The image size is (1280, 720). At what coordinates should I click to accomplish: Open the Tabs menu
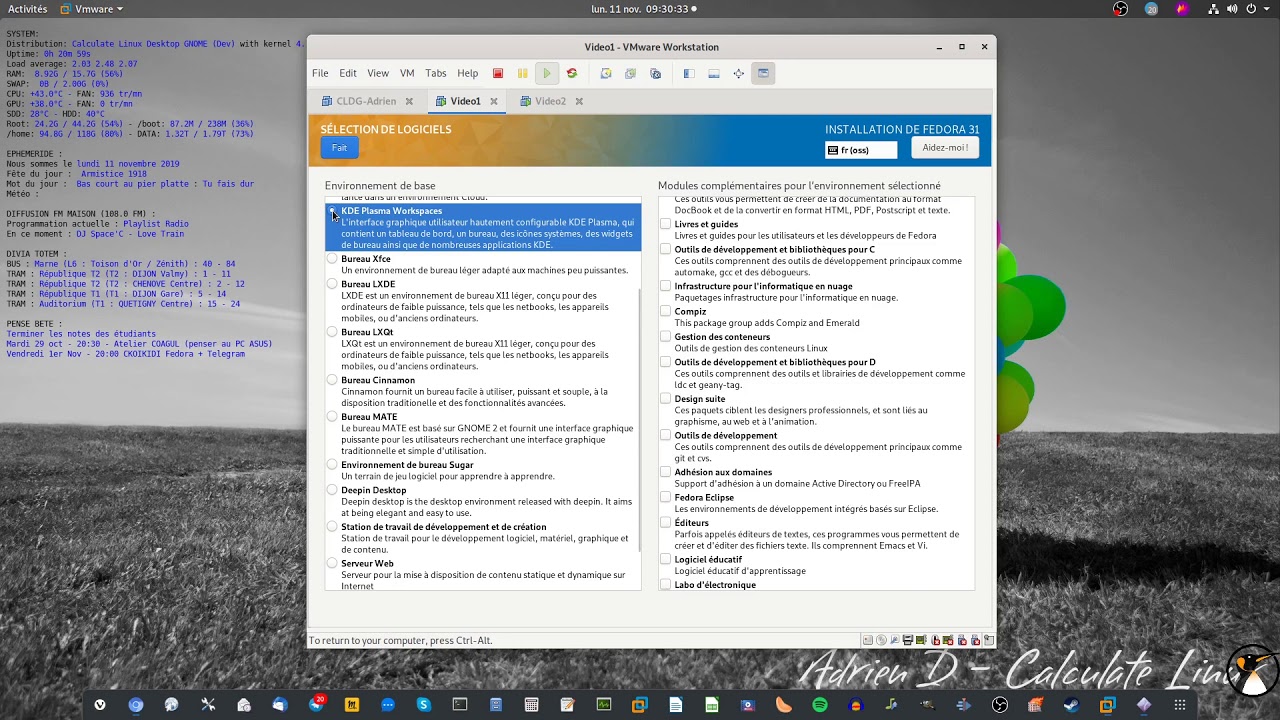[x=436, y=73]
